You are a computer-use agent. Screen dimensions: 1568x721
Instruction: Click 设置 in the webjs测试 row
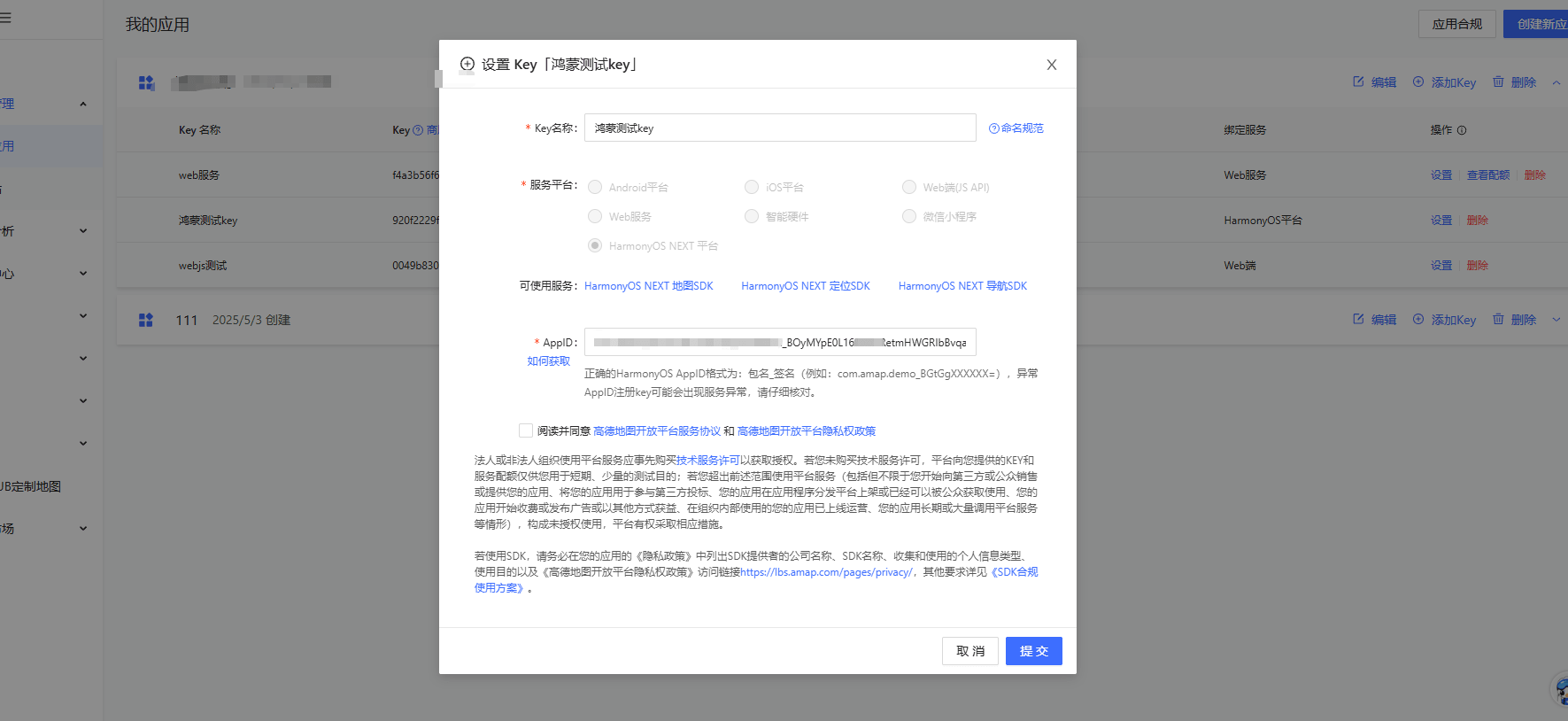point(1441,266)
